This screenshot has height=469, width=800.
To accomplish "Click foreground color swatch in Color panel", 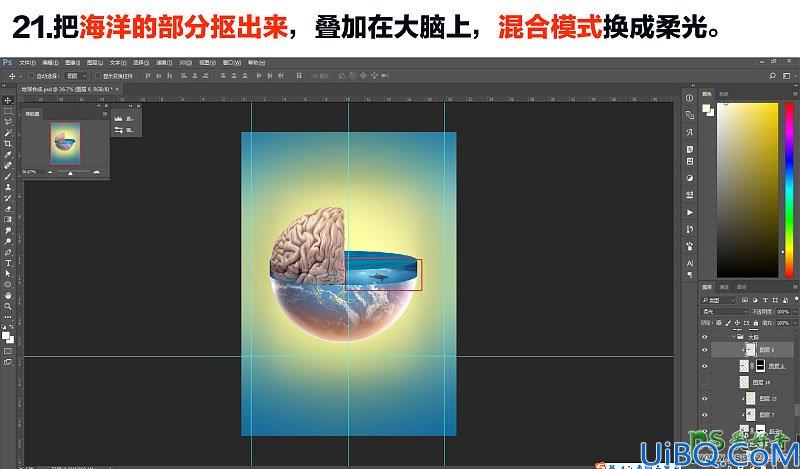I will pos(706,109).
